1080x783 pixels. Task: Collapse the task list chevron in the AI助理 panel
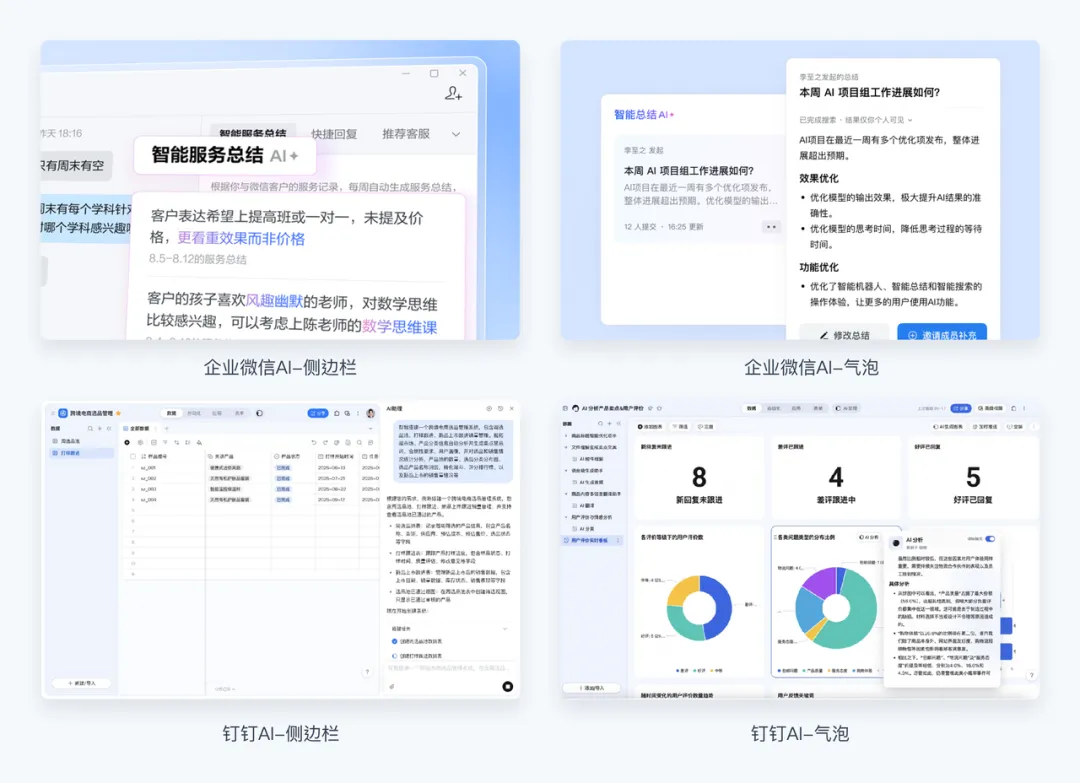pyautogui.click(x=505, y=629)
